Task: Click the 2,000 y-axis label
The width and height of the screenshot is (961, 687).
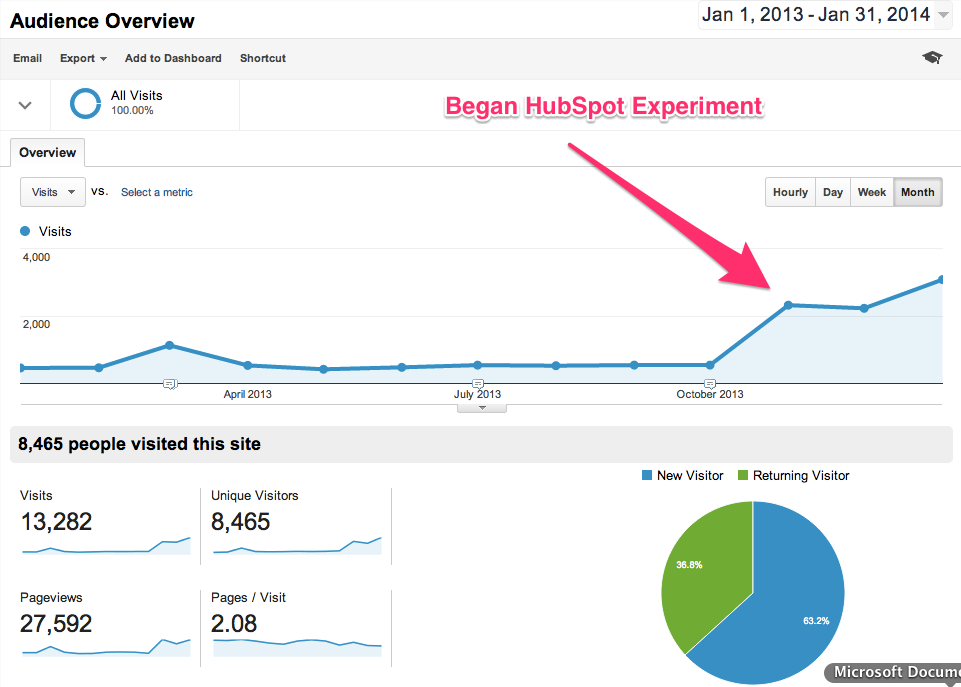Action: [36, 324]
